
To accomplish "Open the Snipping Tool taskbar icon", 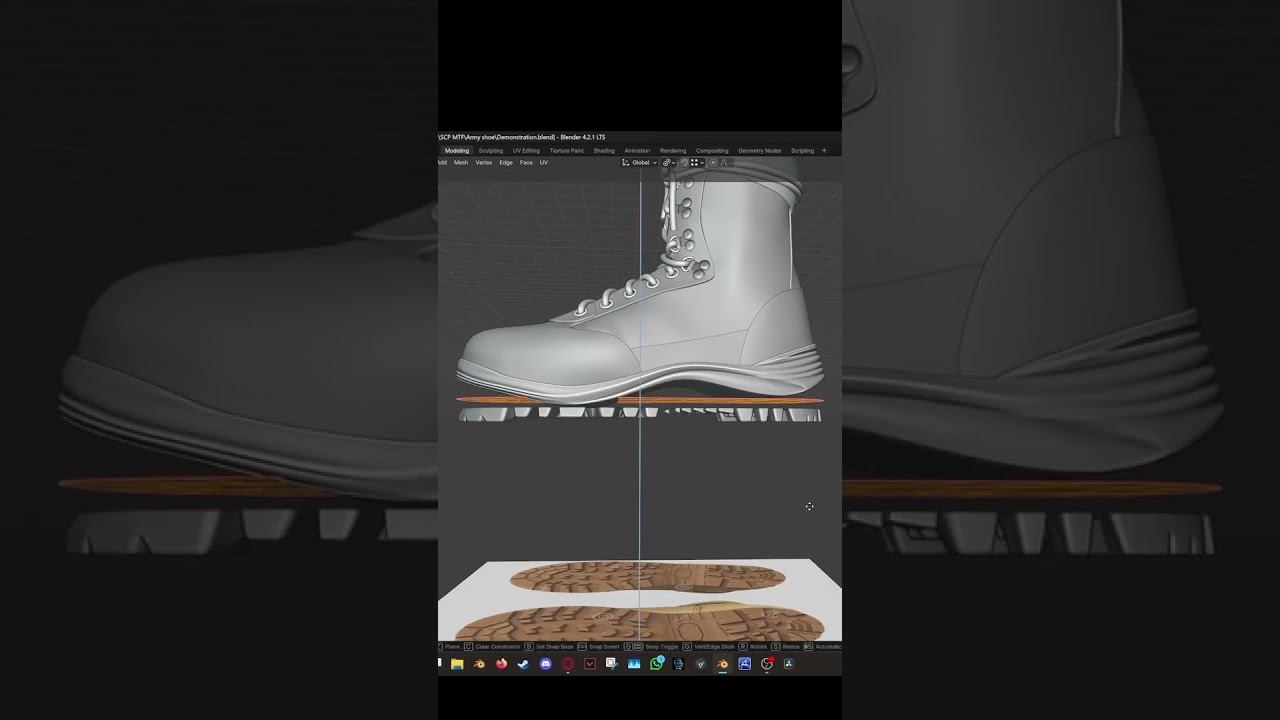I will (612, 664).
